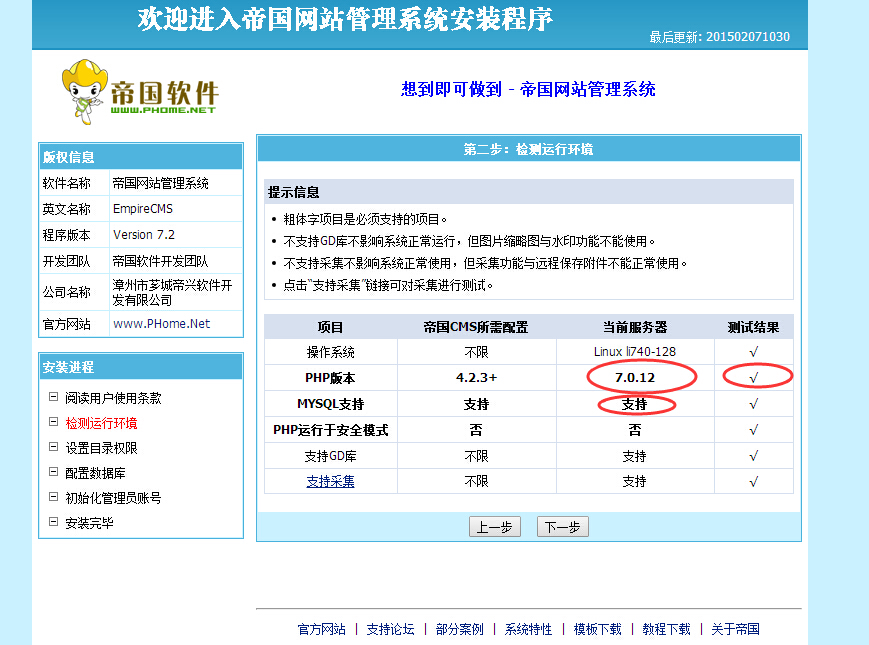
Task: Click the 当前服务器 column header
Action: (x=635, y=327)
